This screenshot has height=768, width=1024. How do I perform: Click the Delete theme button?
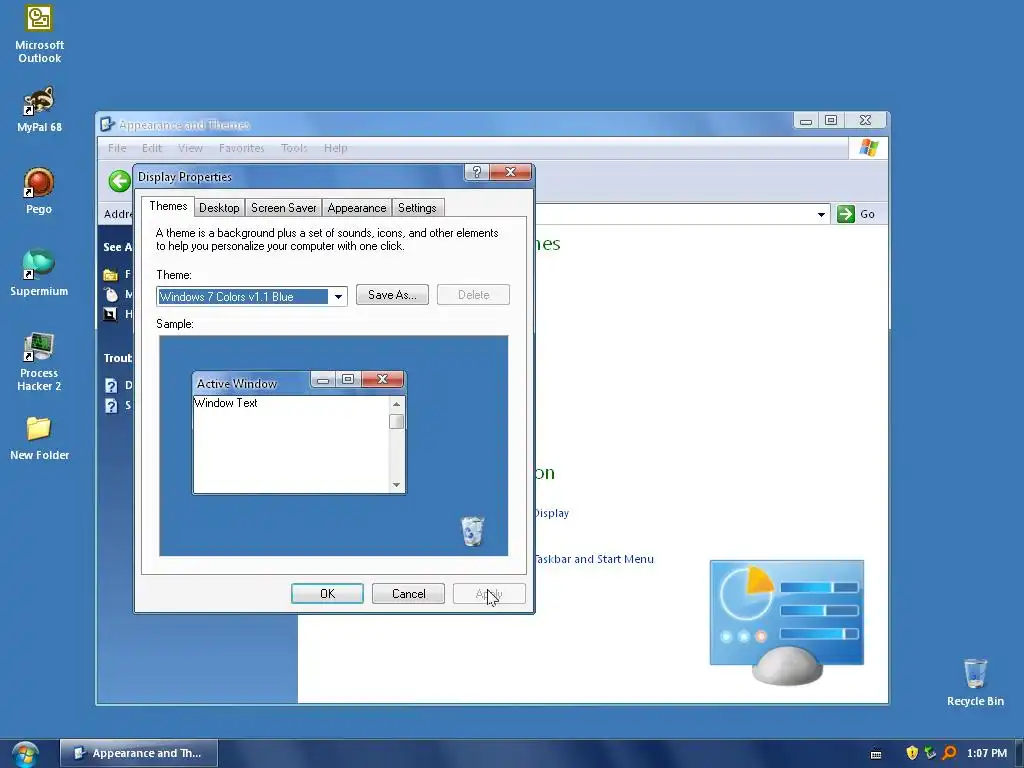473,295
